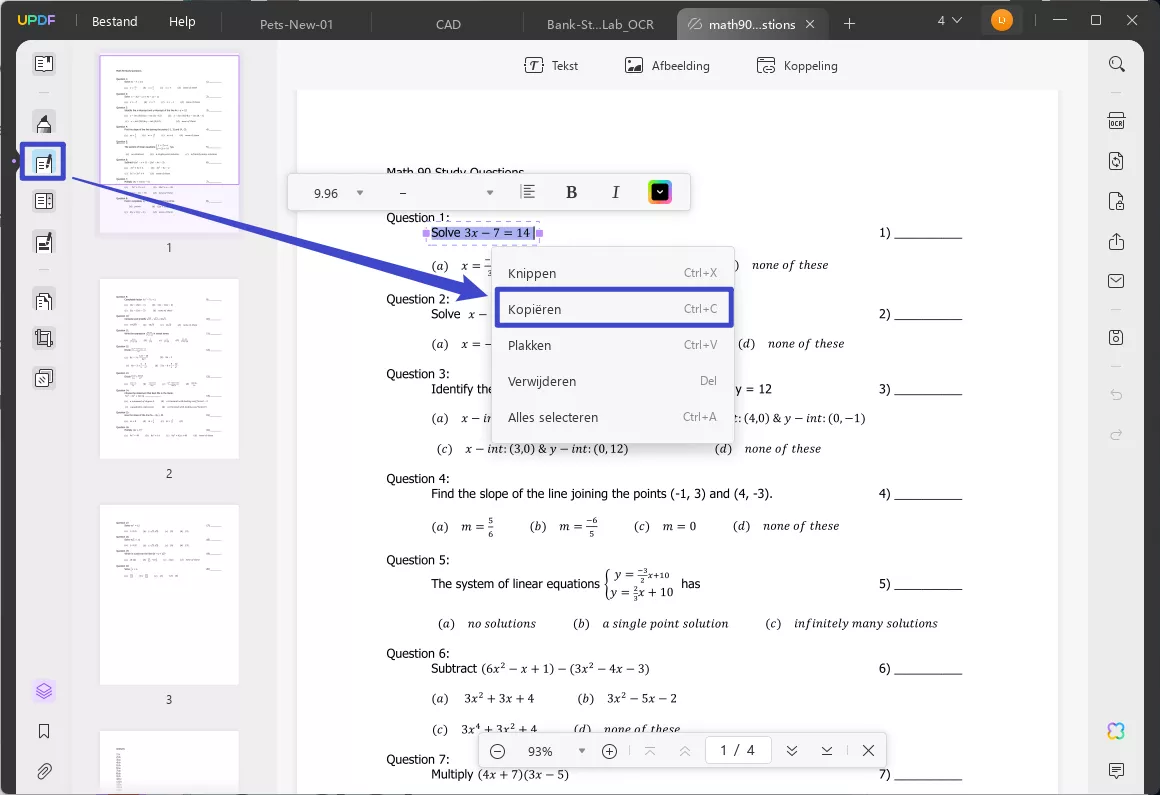Select the Crop Pages tool in sidebar
The image size is (1160, 795).
[44, 339]
